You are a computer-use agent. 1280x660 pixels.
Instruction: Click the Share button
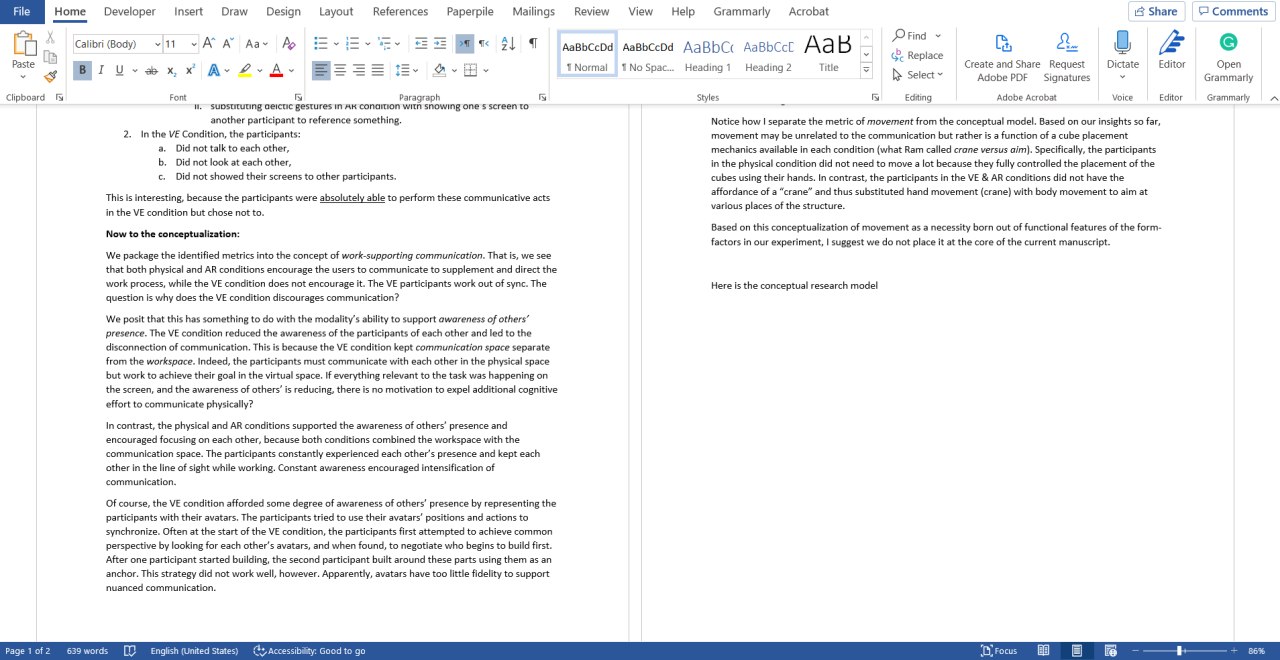1156,11
